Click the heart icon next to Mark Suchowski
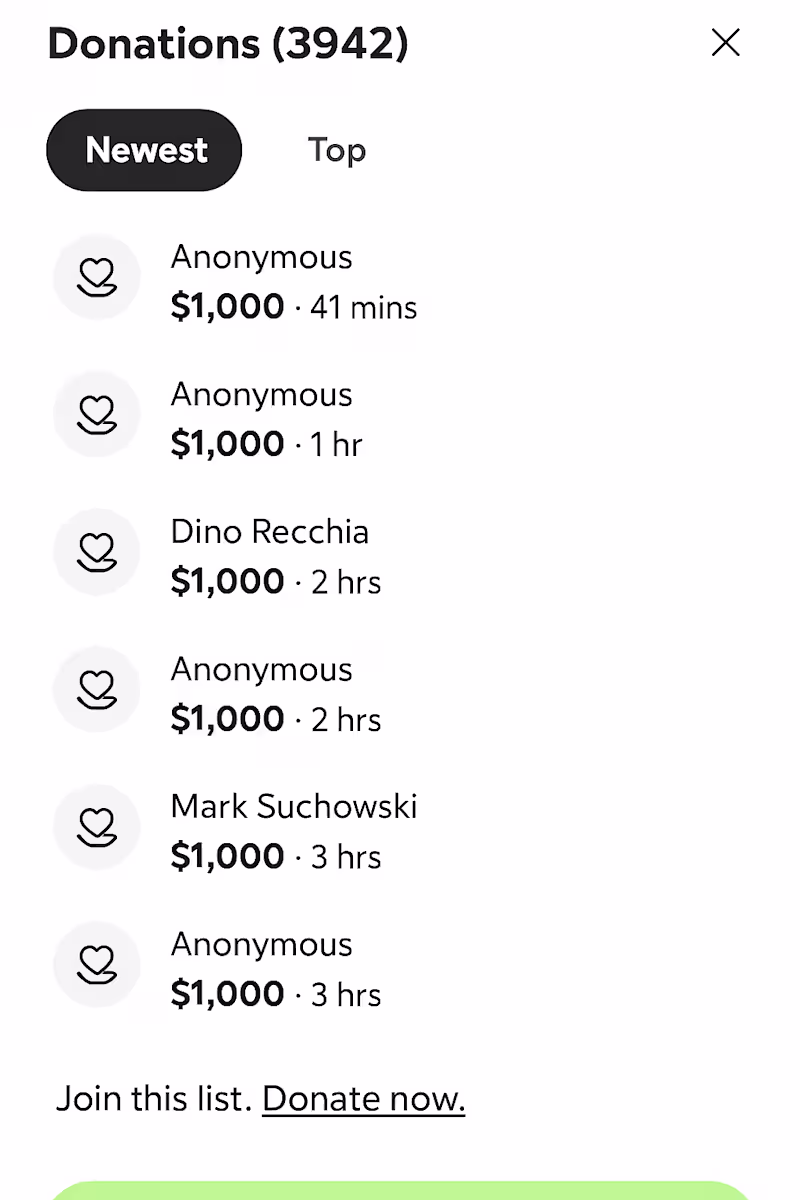The height and width of the screenshot is (1200, 800). (97, 827)
